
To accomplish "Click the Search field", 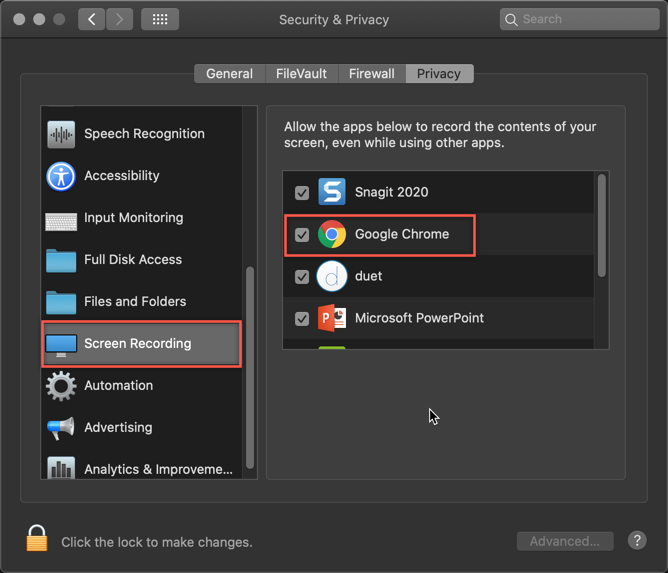I will click(x=579, y=19).
